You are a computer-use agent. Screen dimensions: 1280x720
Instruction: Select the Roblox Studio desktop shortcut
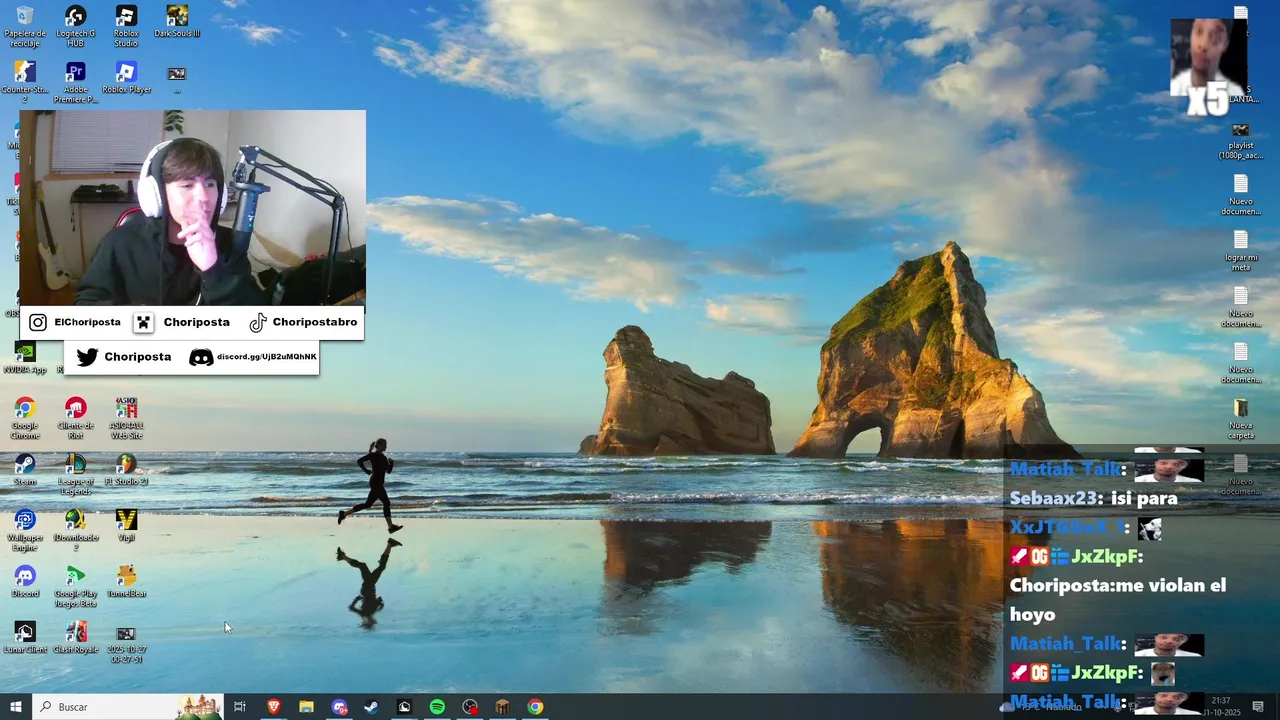[x=126, y=26]
